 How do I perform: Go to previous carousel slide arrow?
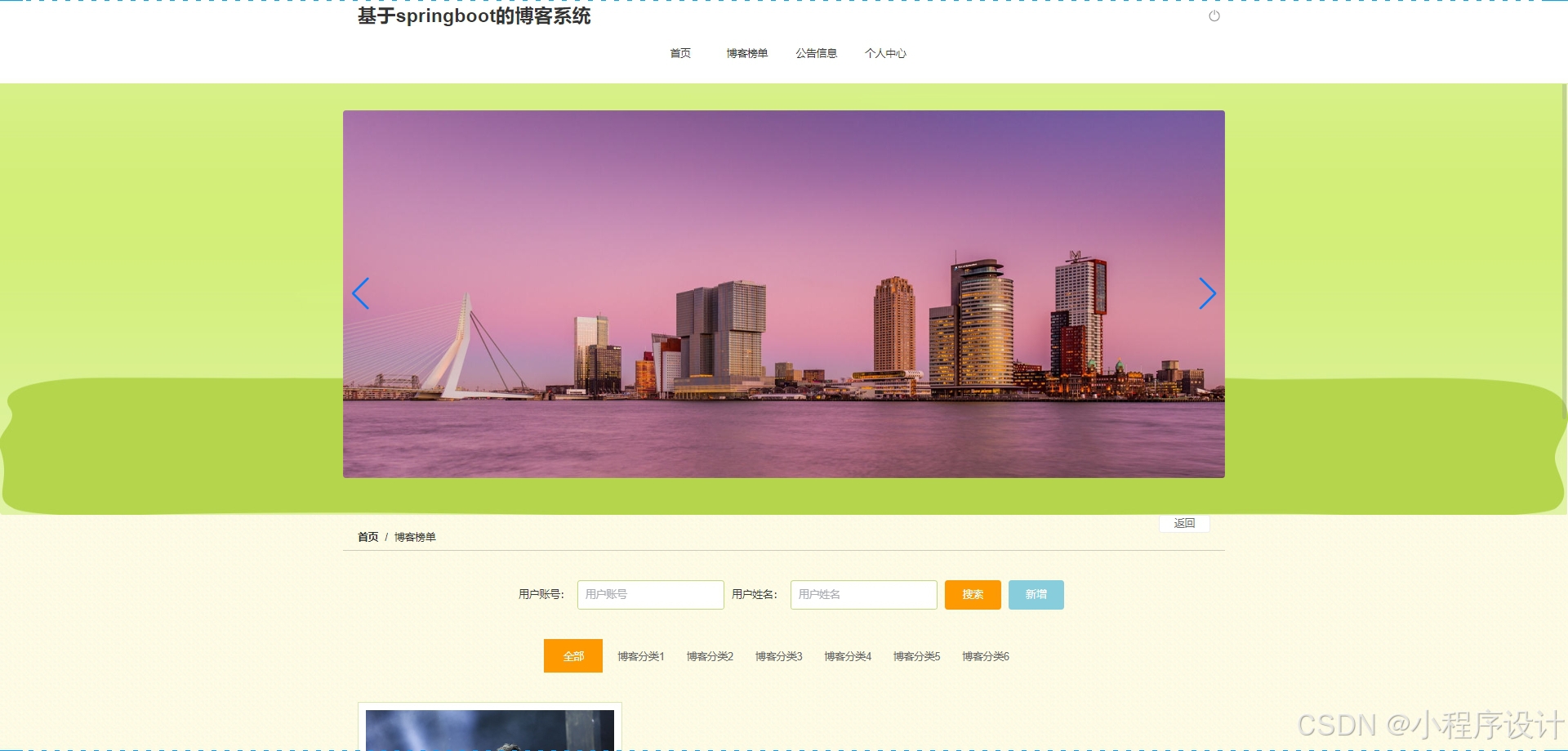360,293
